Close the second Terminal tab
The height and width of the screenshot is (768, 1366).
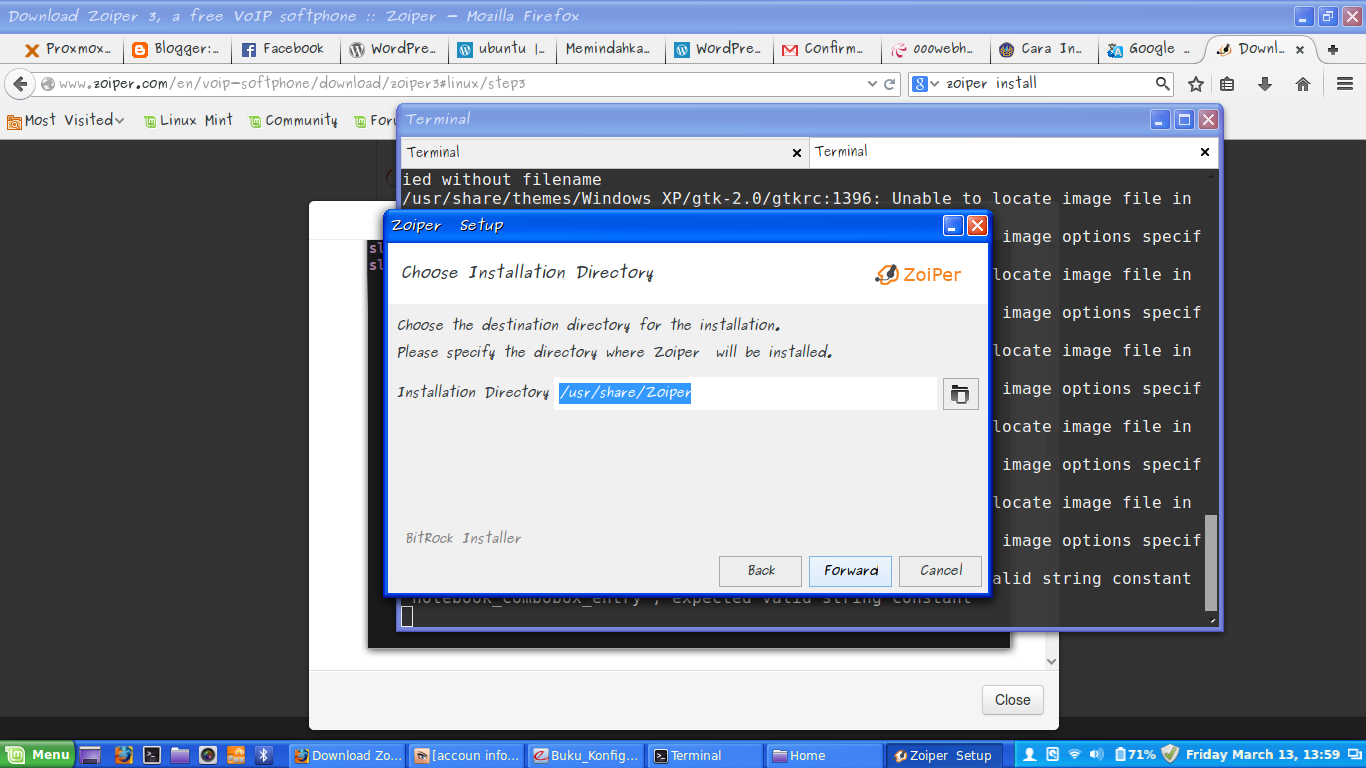tap(1205, 153)
